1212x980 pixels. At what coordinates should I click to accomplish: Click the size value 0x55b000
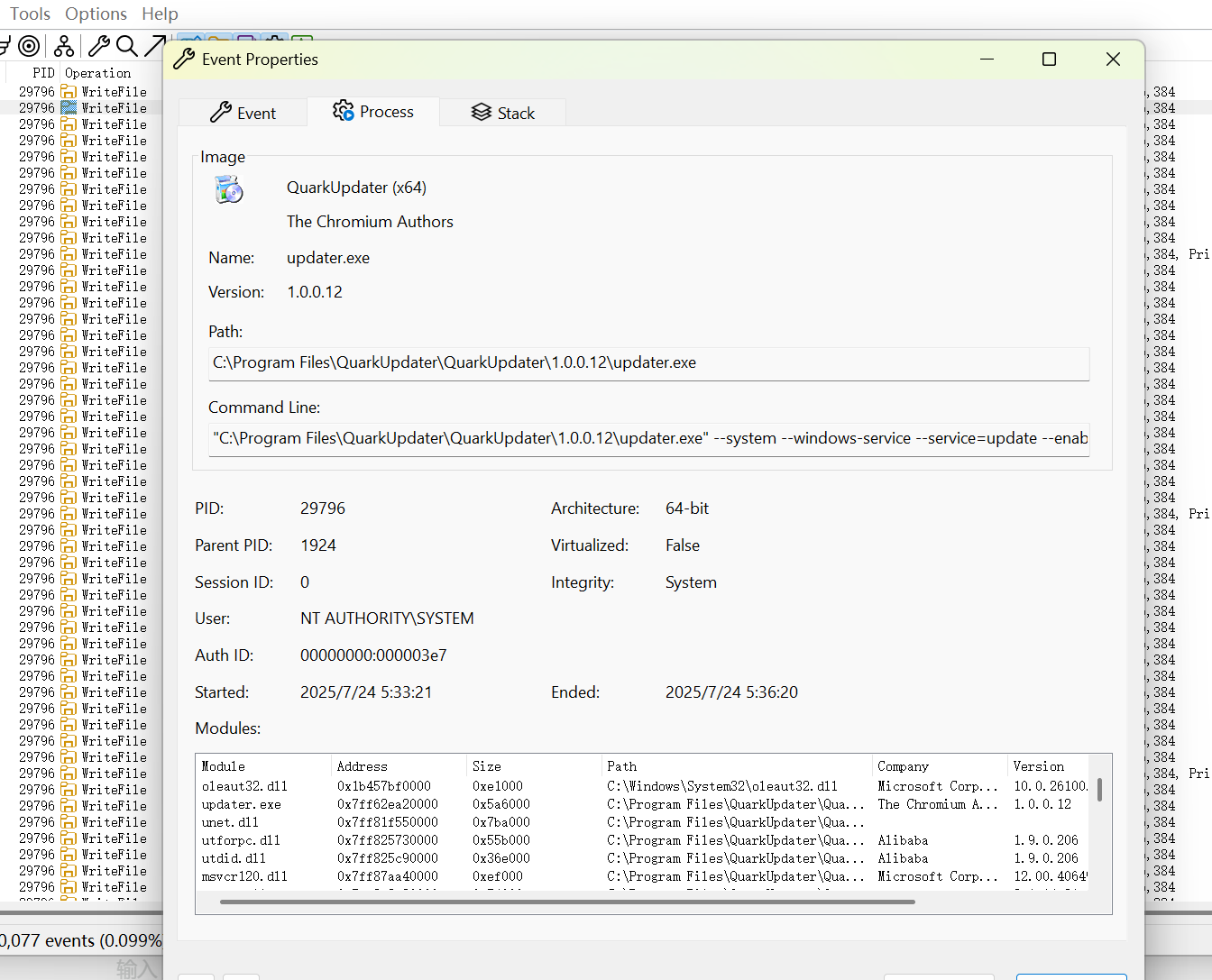click(501, 840)
